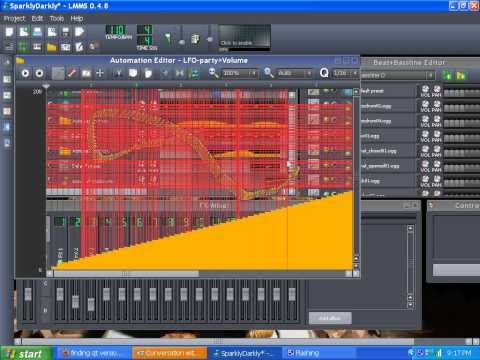Image resolution: width=480 pixels, height=360 pixels.
Task: Open the second sidebar browser icon
Action: pos(7,79)
